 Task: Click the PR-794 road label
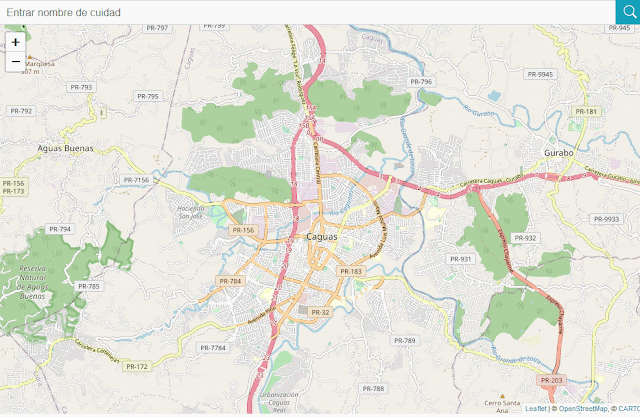(60, 229)
